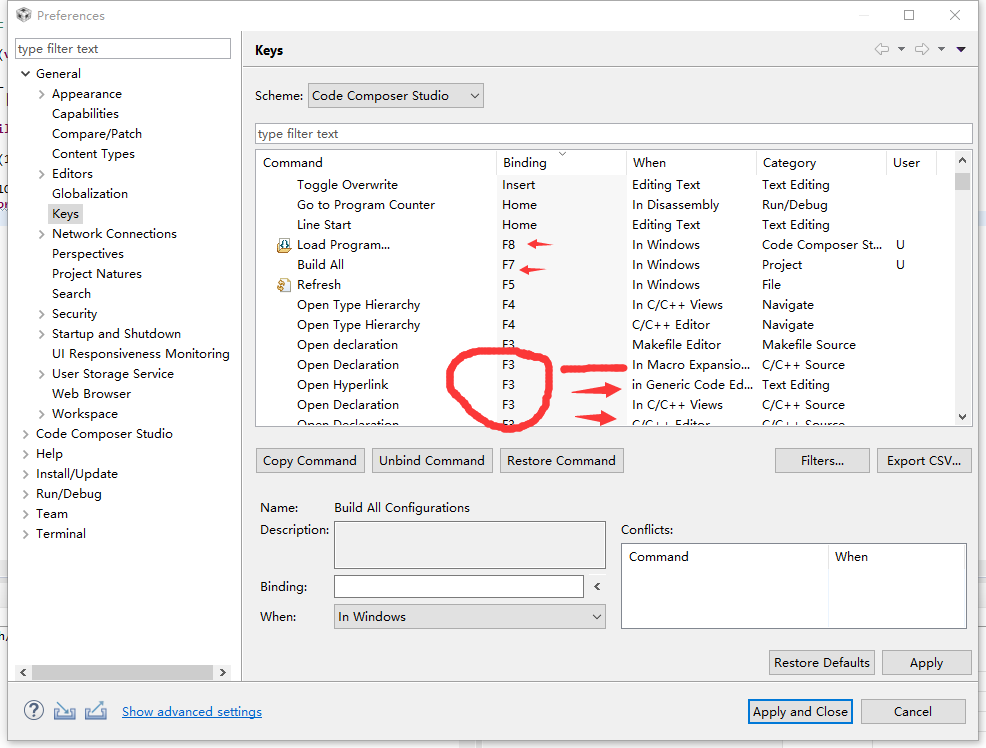This screenshot has height=748, width=986.
Task: Click the Refresh command icon
Action: (x=284, y=285)
